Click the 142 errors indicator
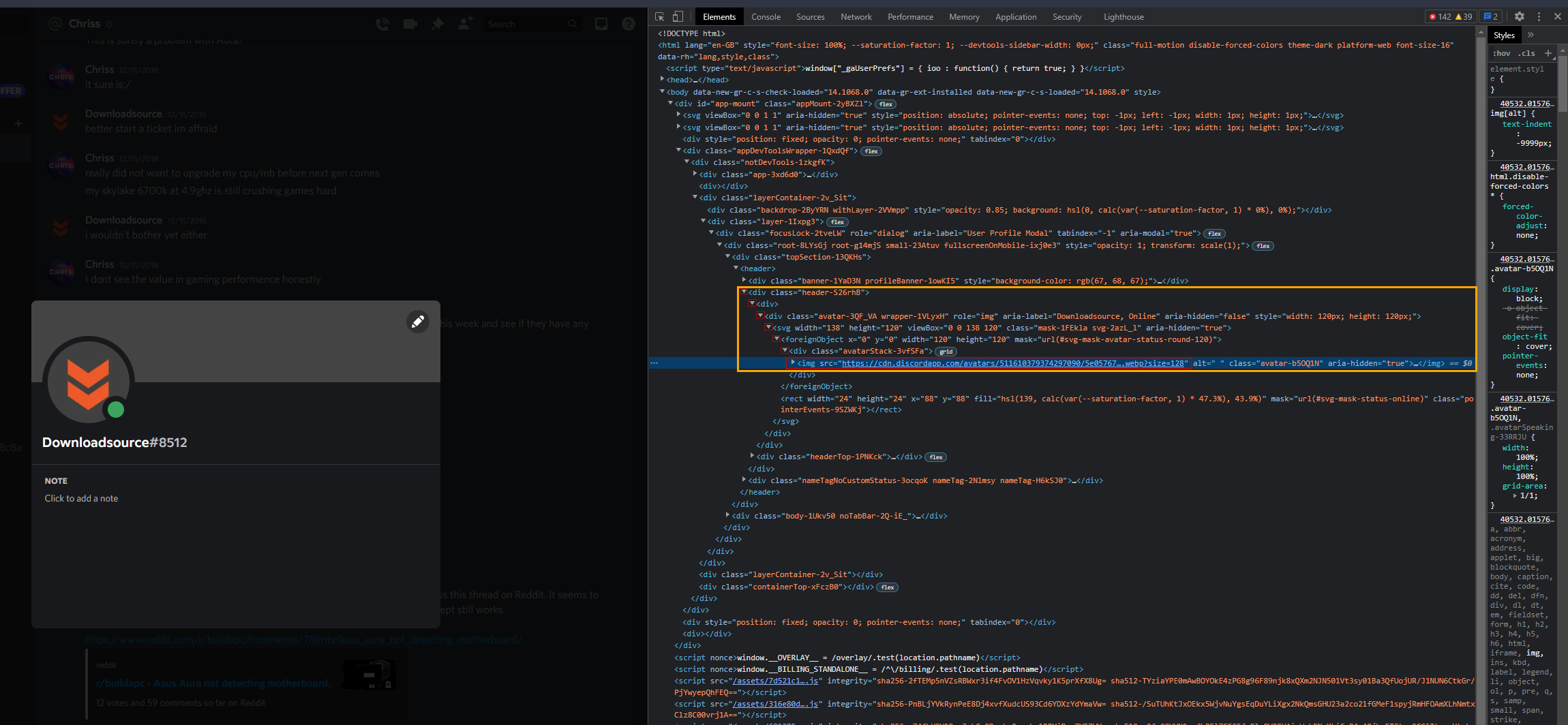Viewport: 1568px width, 725px height. (x=1441, y=16)
